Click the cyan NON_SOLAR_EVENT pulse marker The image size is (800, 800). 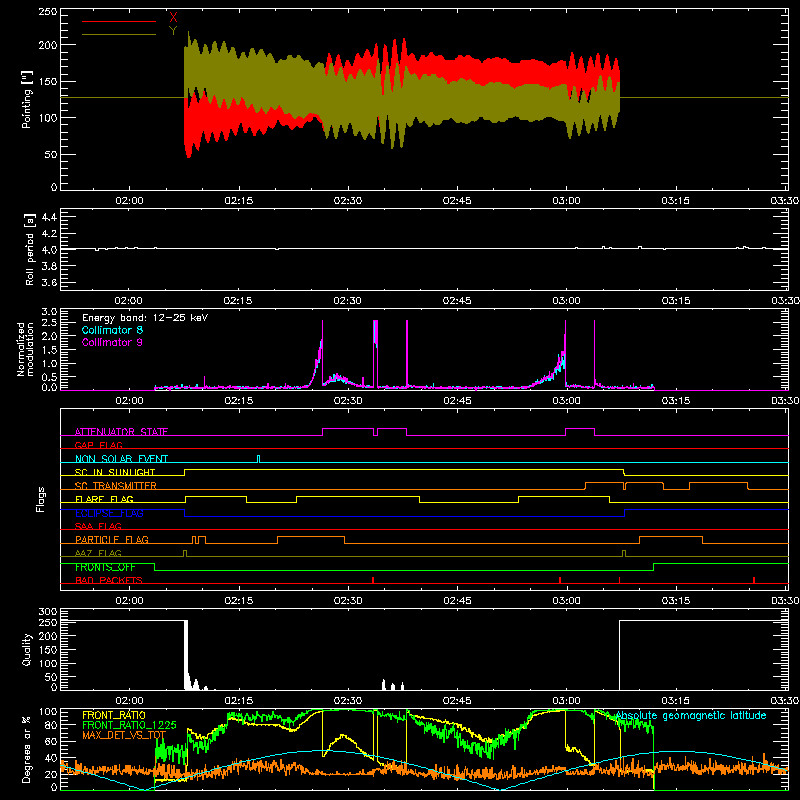(x=259, y=459)
